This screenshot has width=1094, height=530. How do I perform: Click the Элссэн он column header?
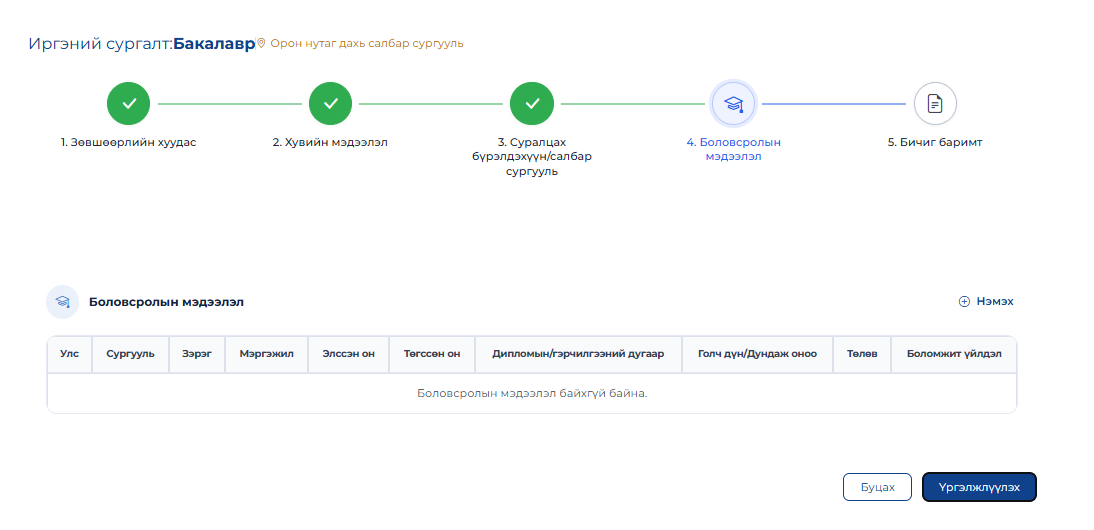349,354
